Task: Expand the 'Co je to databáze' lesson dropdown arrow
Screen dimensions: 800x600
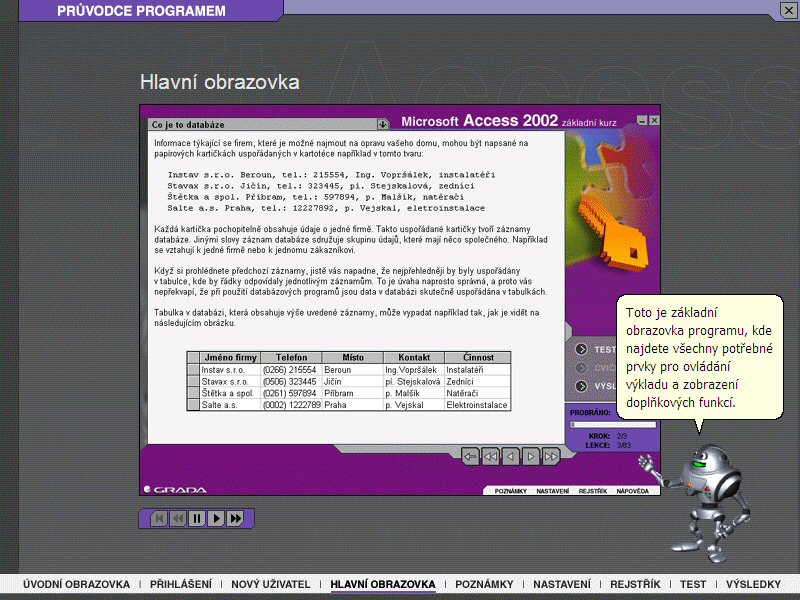Action: click(383, 124)
